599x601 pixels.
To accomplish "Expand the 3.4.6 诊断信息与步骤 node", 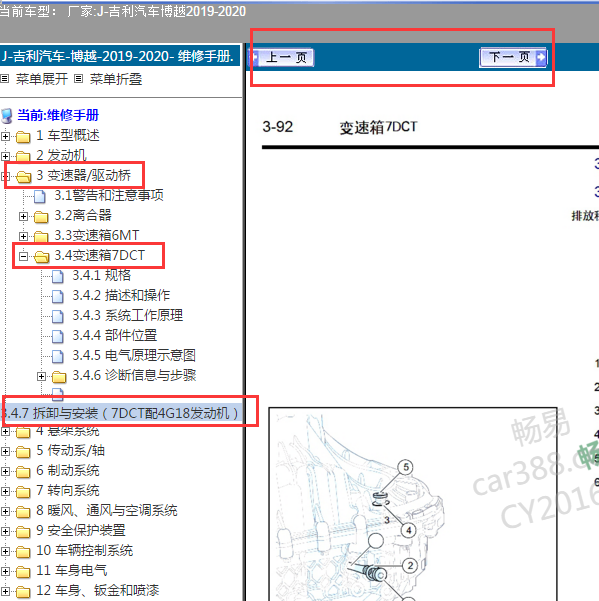I will click(x=41, y=376).
